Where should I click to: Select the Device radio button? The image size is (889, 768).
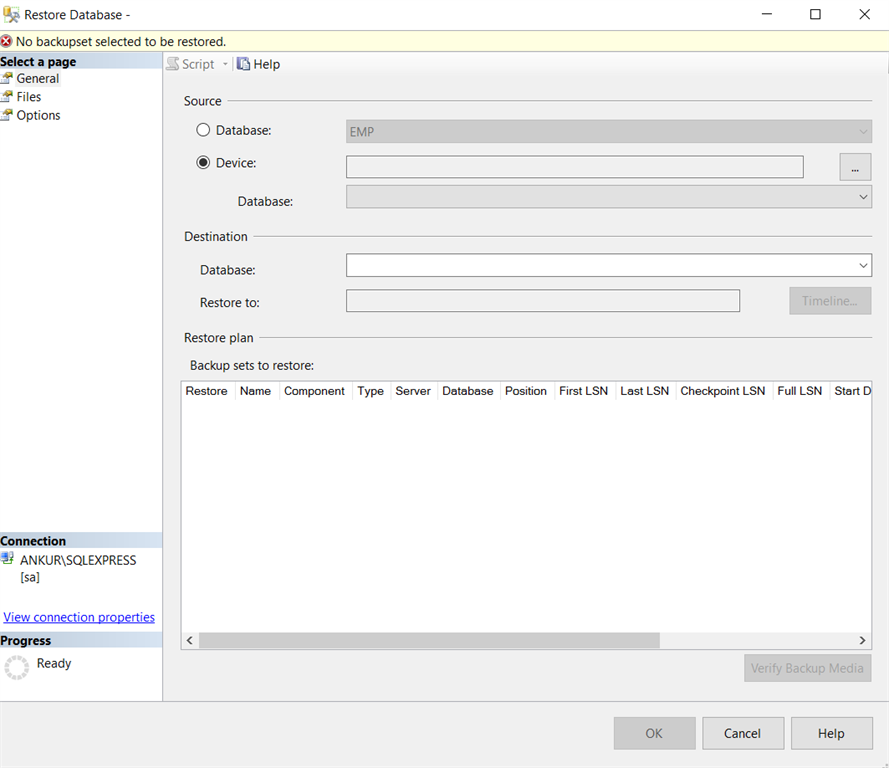point(203,162)
